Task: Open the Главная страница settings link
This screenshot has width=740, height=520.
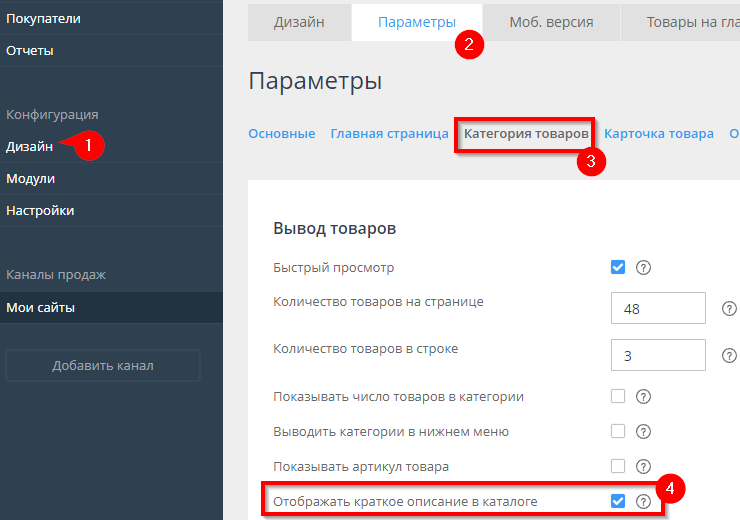Action: (x=389, y=134)
